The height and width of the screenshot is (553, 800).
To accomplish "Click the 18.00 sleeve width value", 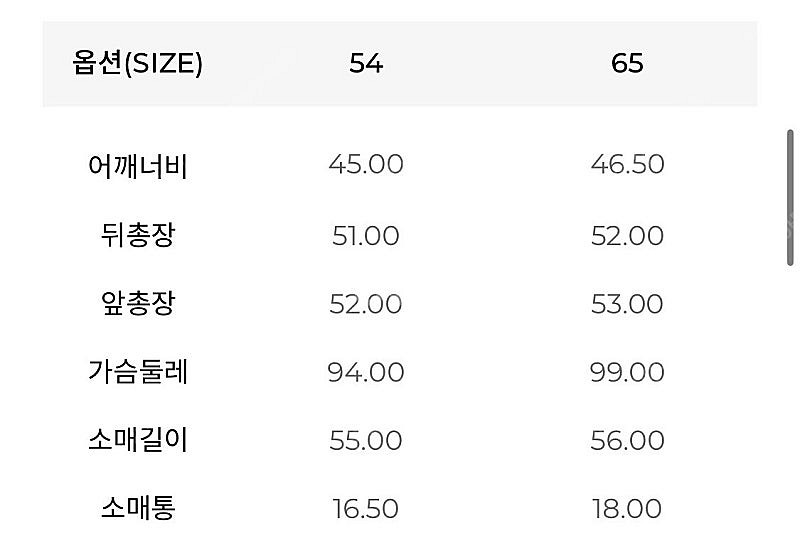I will point(627,509).
